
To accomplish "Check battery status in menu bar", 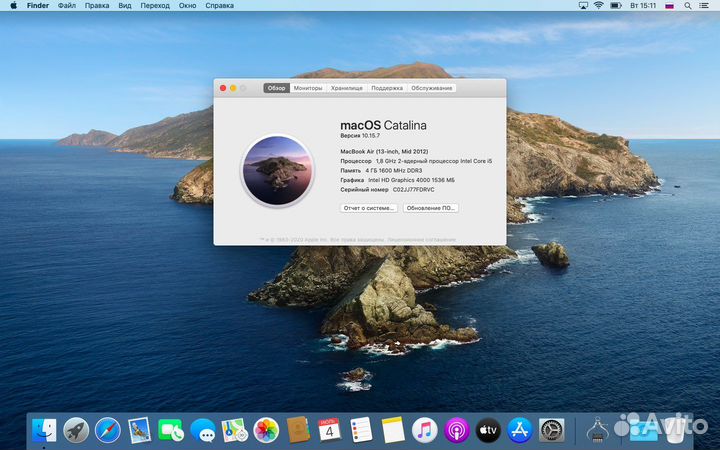I will coord(616,6).
